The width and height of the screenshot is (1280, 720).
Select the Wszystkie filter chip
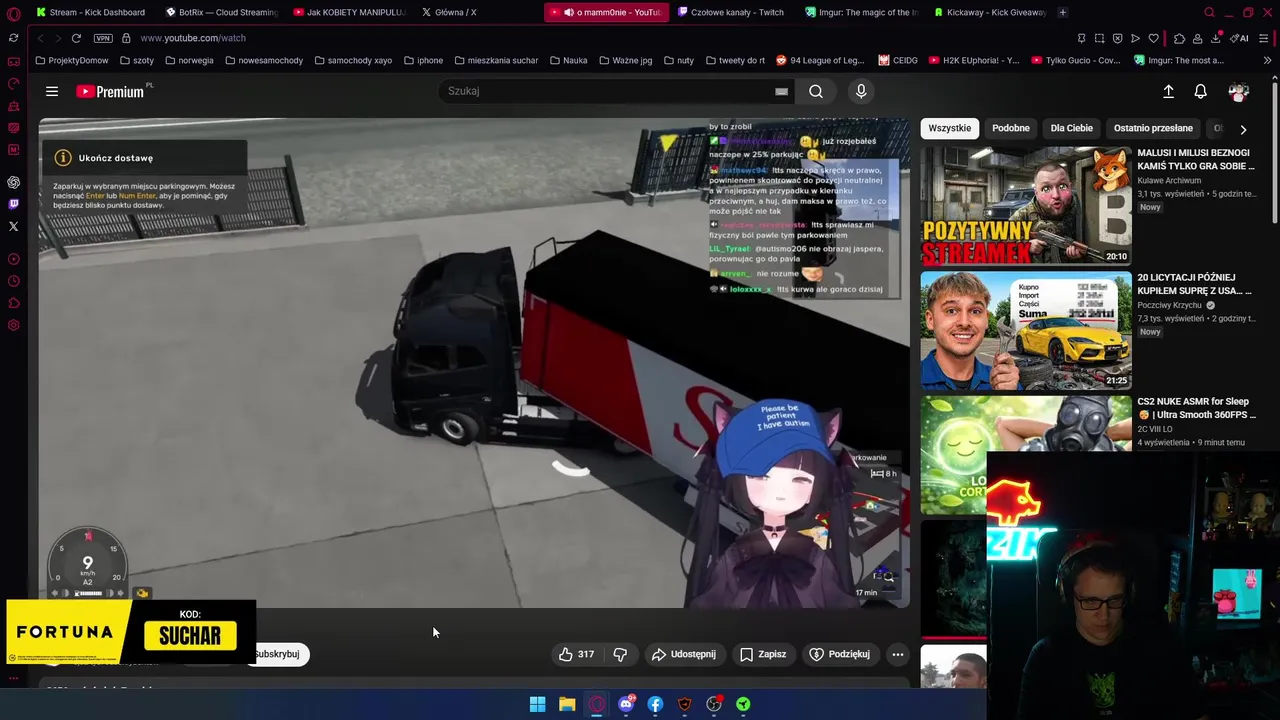point(949,128)
